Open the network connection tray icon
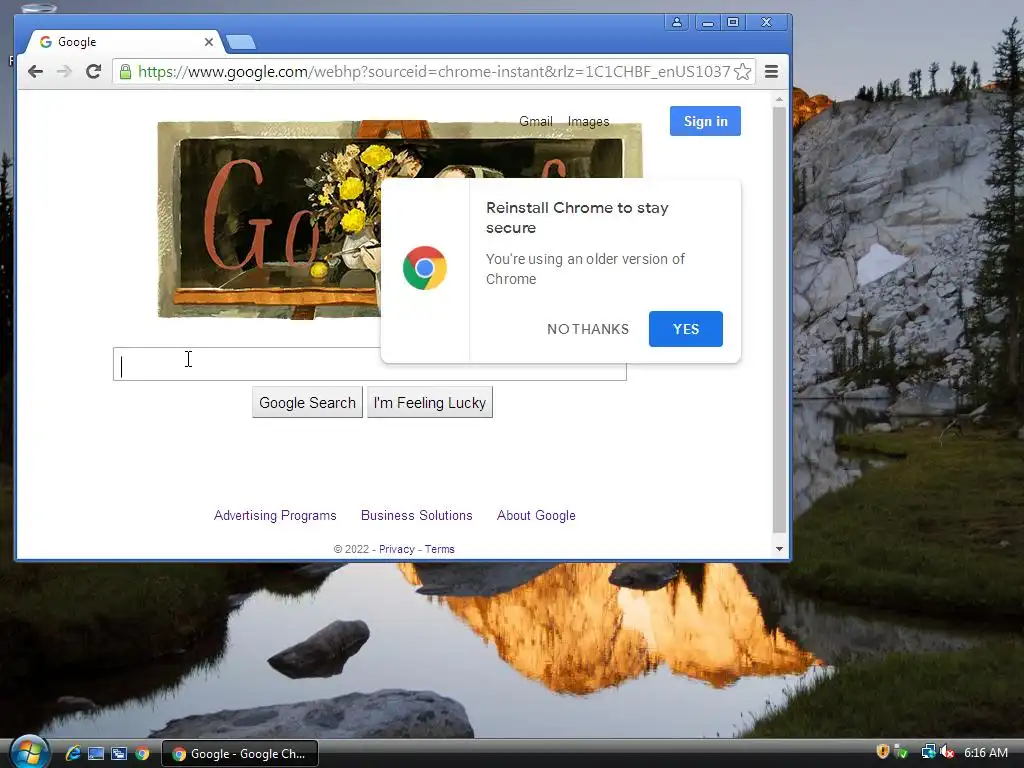The width and height of the screenshot is (1024, 768). 928,752
